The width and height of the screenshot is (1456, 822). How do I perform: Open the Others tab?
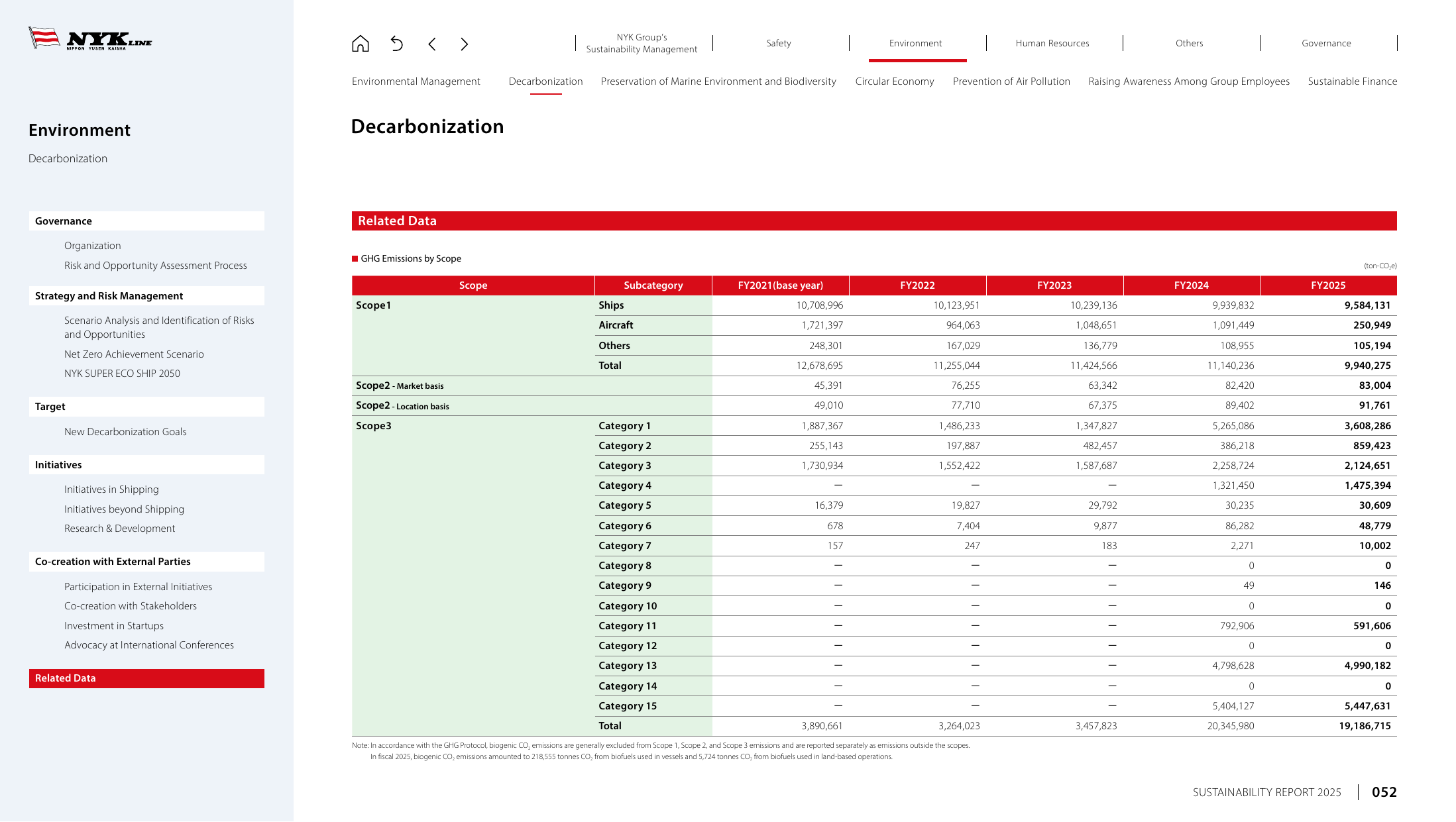1189,43
